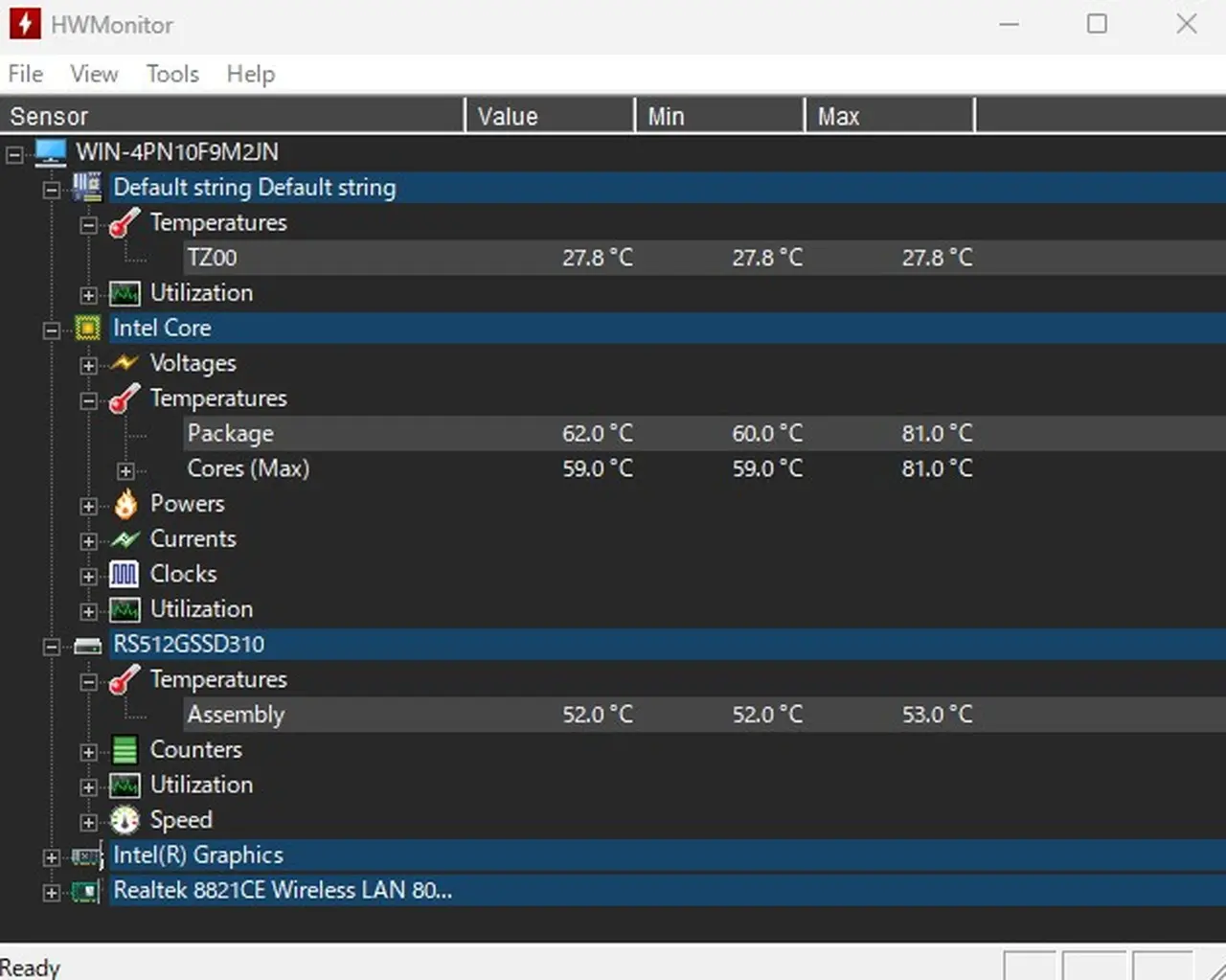Image resolution: width=1226 pixels, height=980 pixels.
Task: Select the Package temperature row
Action: point(230,434)
